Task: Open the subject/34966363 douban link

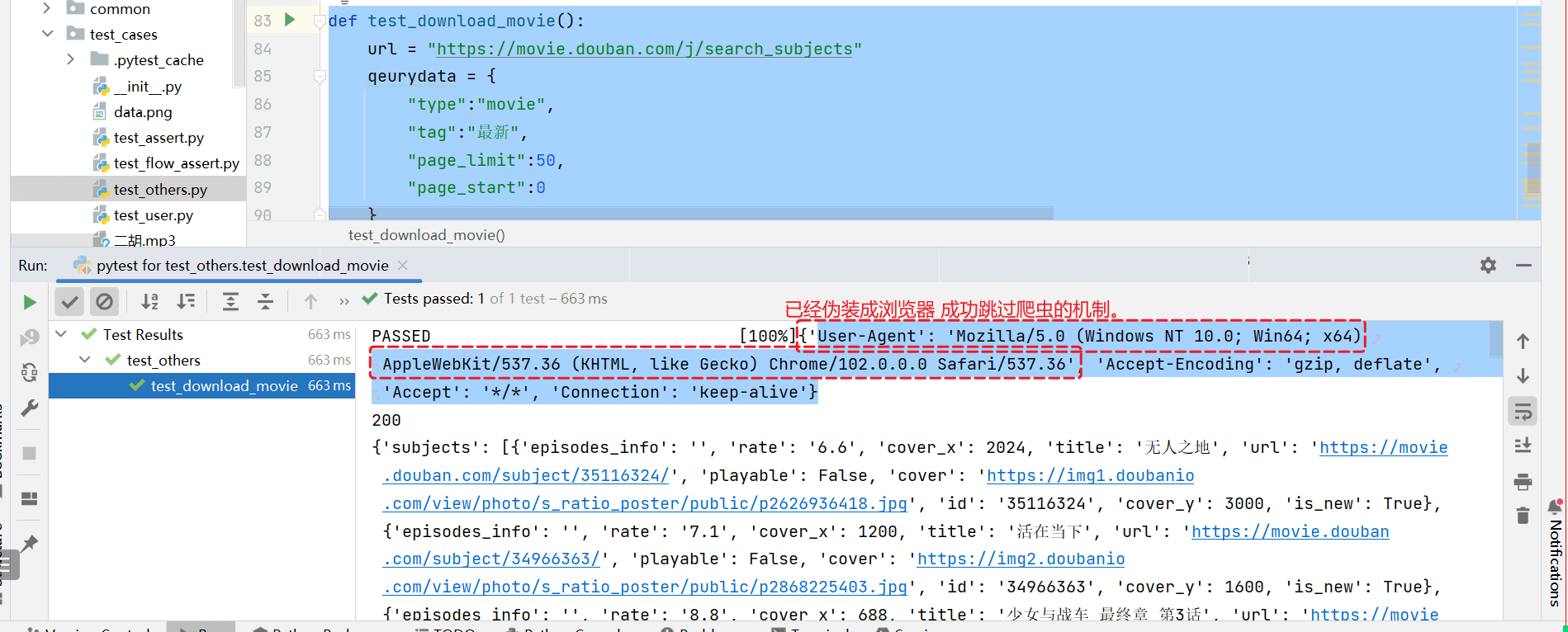Action: [491, 559]
